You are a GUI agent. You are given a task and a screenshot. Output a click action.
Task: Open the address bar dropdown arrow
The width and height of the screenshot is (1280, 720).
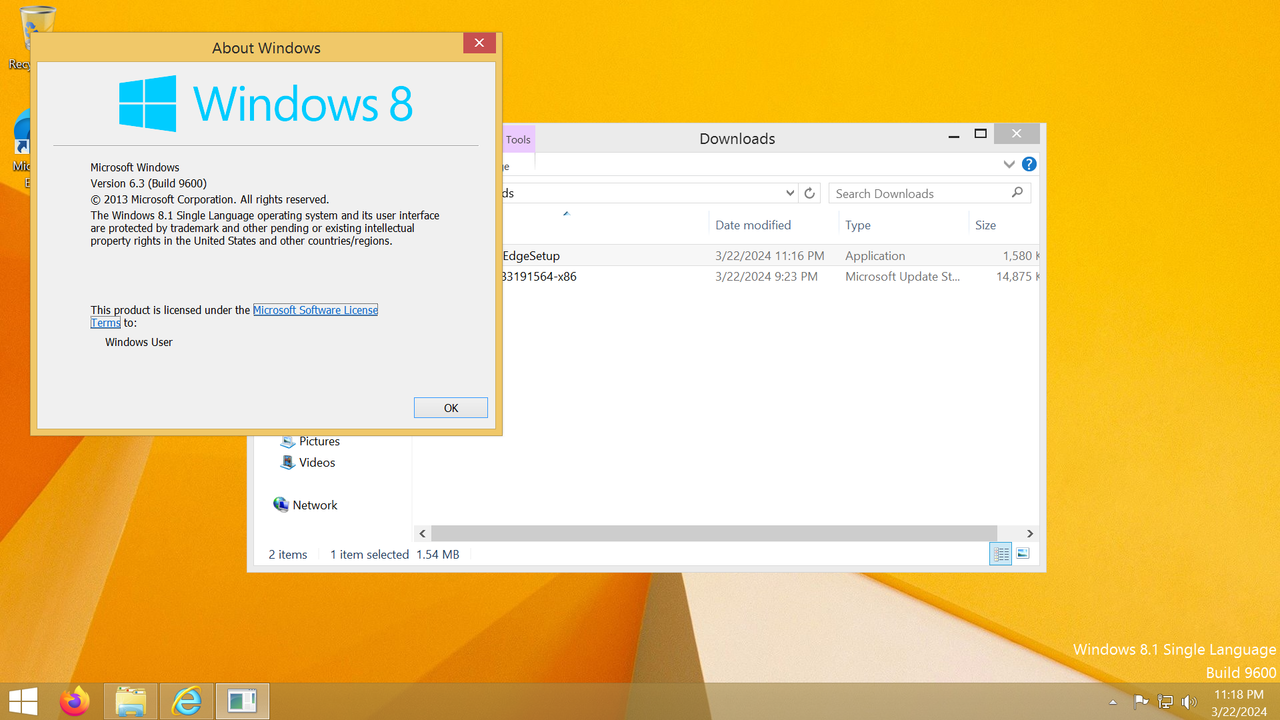[x=790, y=192]
